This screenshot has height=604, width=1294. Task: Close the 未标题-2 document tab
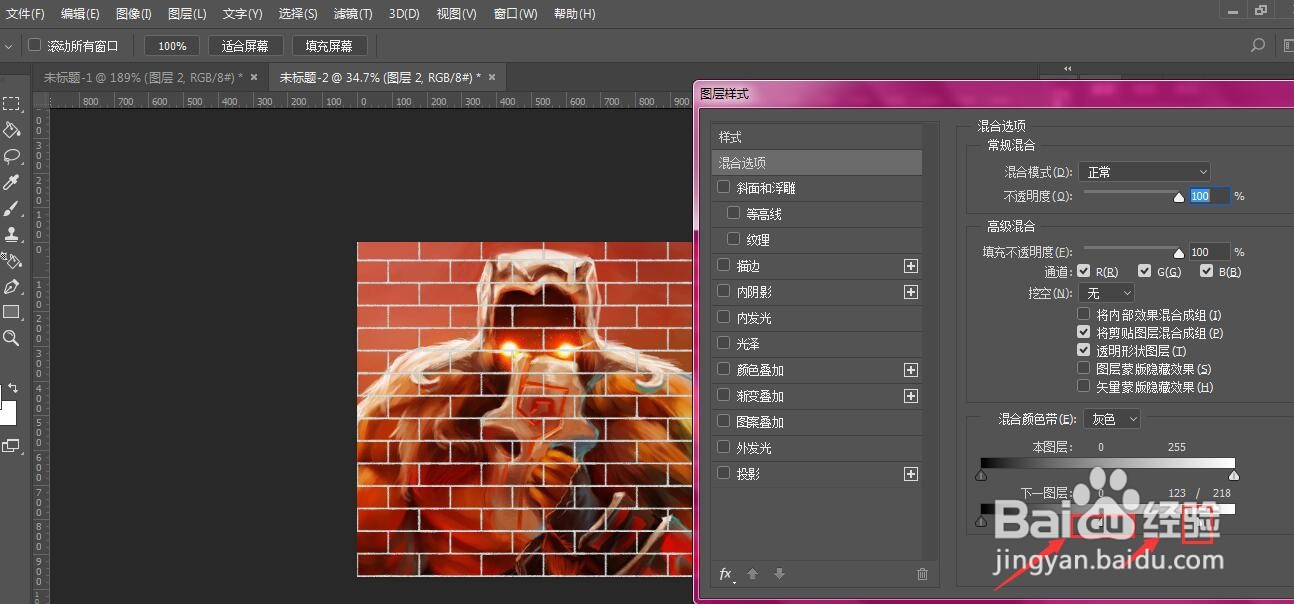tap(491, 77)
